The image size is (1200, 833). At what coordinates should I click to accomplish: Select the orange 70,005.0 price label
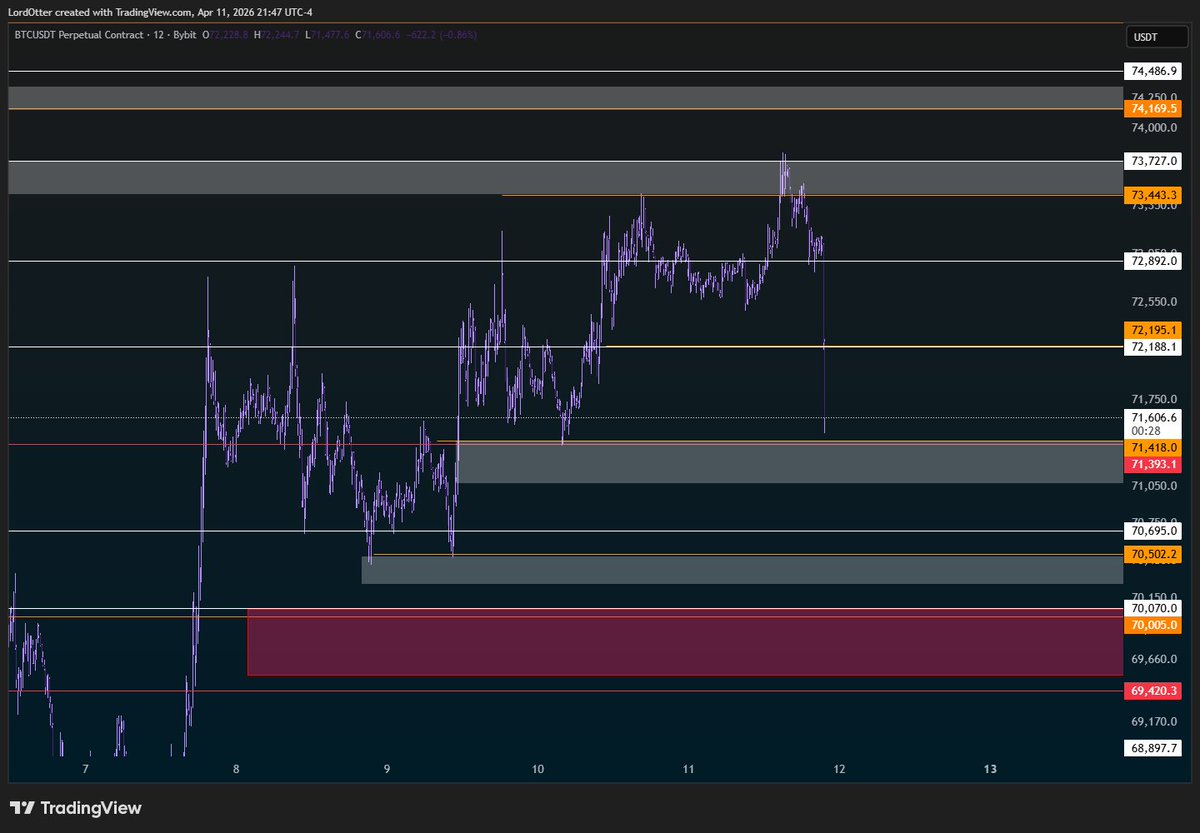coord(1154,625)
